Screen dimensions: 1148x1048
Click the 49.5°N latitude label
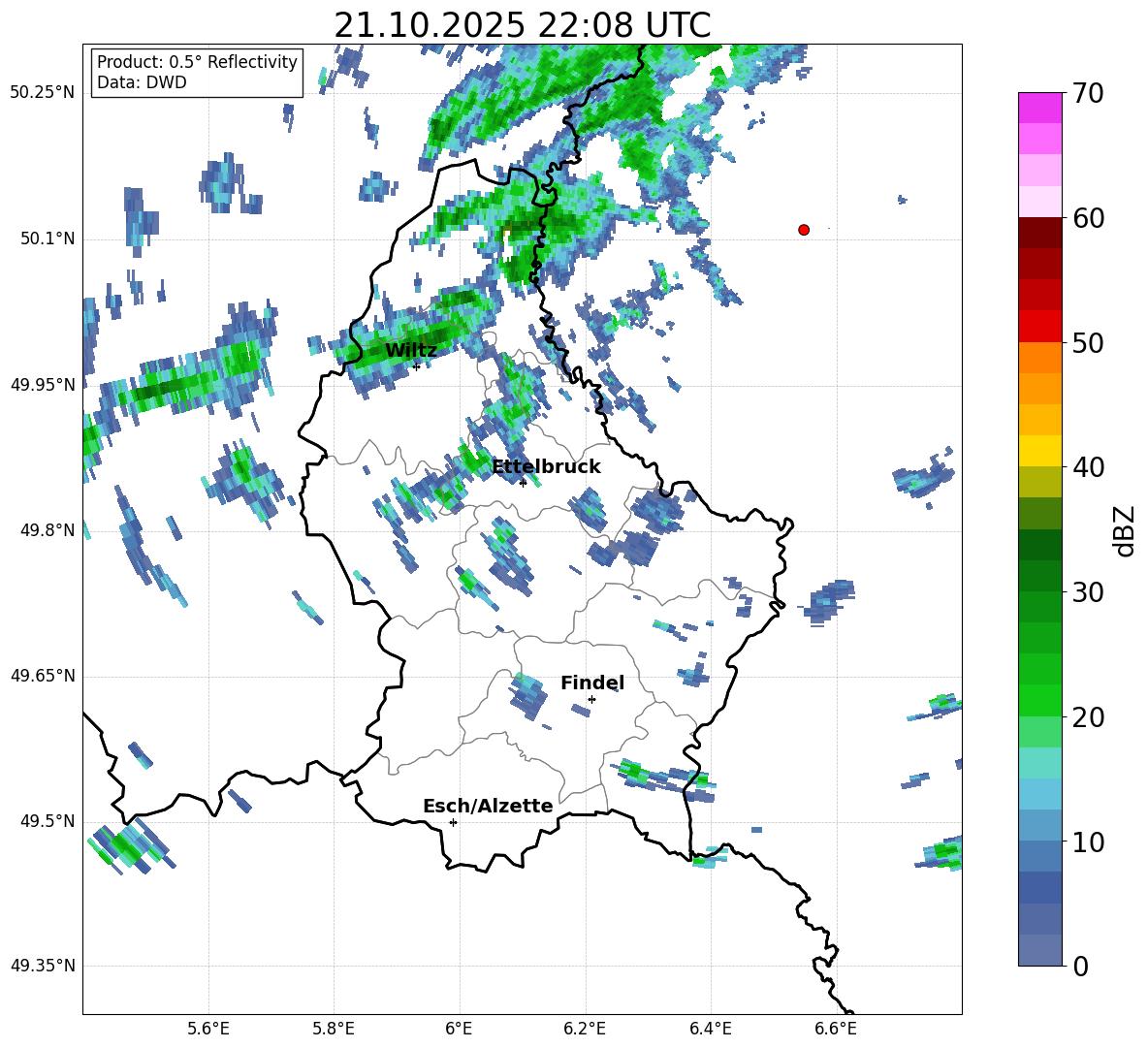tap(48, 821)
